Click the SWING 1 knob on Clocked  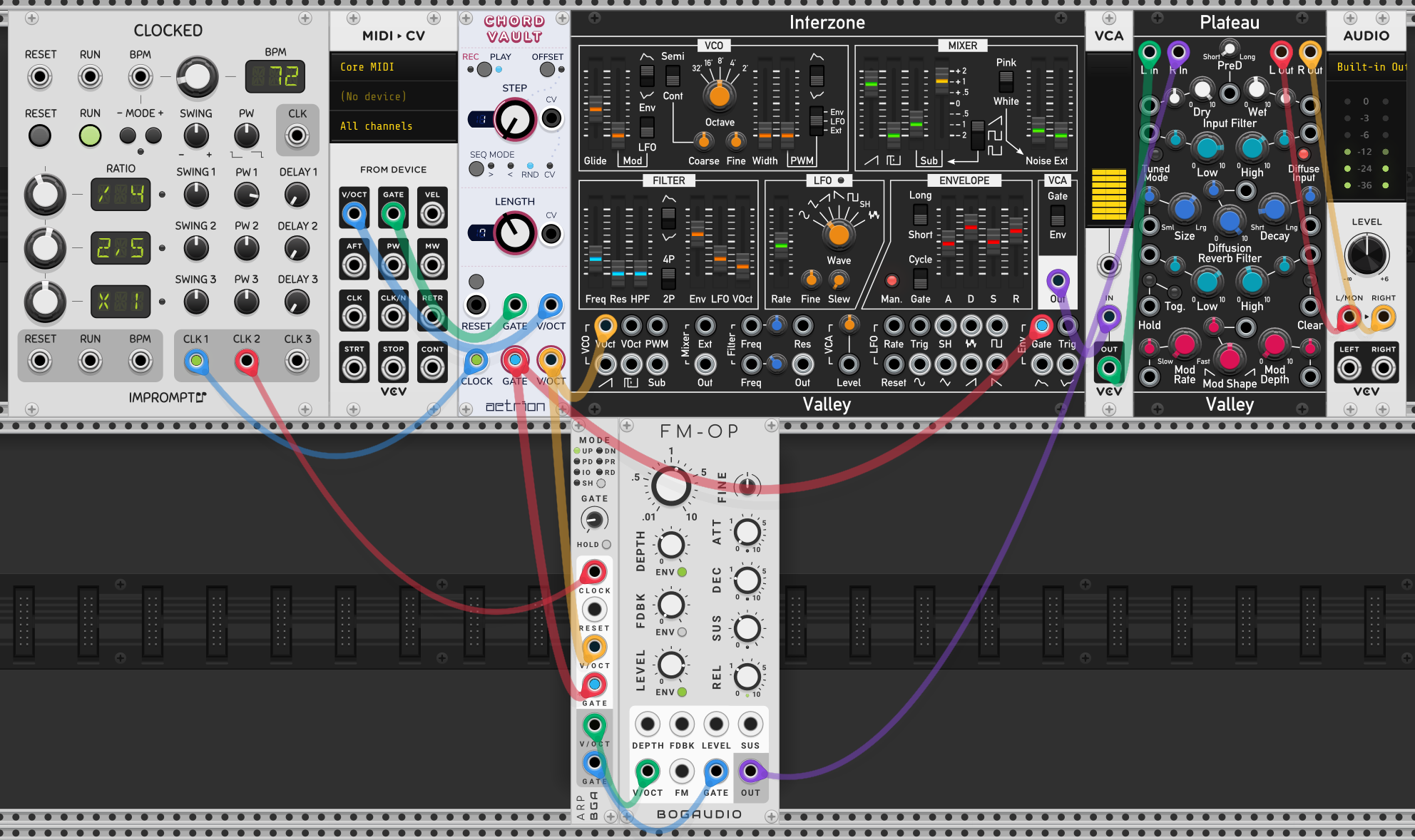click(x=196, y=194)
